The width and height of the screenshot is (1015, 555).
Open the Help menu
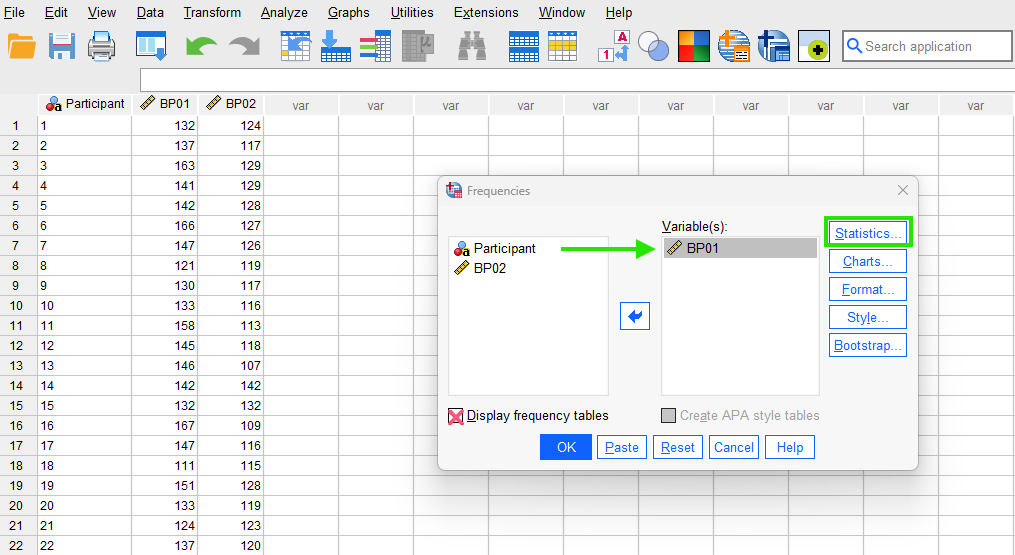click(x=618, y=12)
